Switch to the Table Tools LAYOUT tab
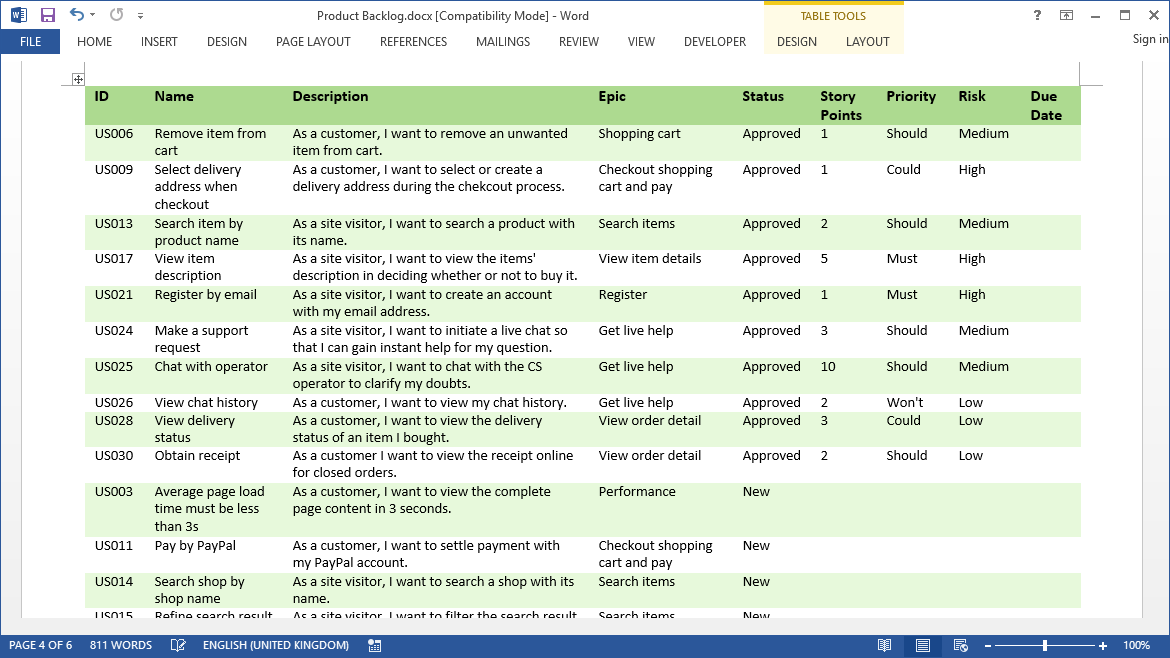Screen dimensions: 1170x658 click(x=867, y=42)
